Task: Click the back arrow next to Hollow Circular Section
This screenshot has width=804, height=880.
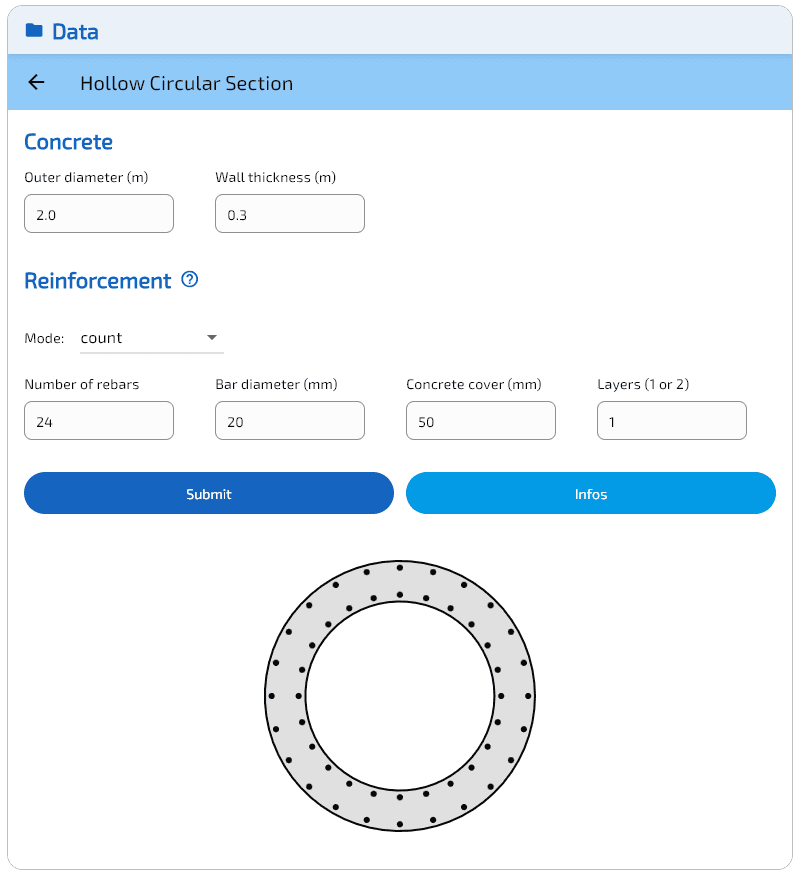Action: (36, 83)
